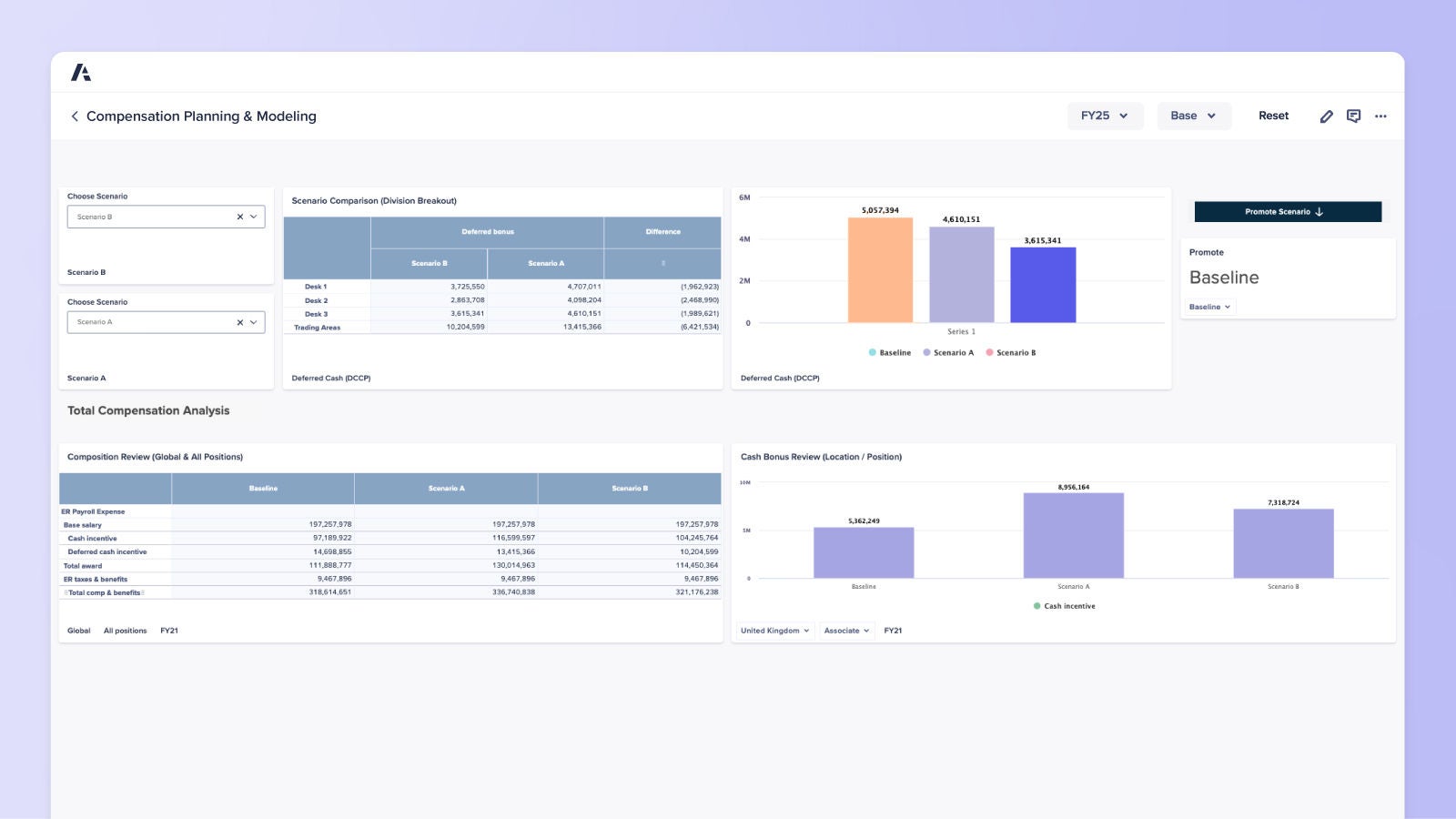Click the back arrow next to Compensation Planning

(74, 116)
